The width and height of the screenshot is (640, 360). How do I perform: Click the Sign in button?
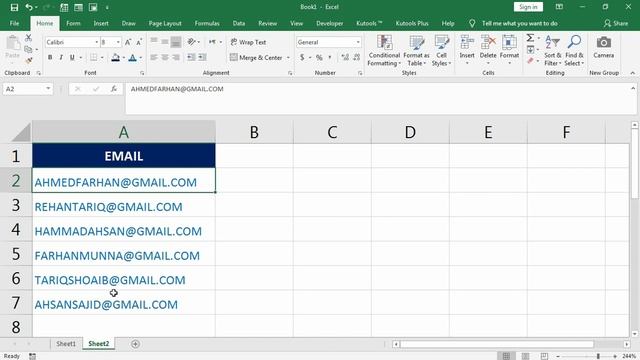[x=528, y=7]
